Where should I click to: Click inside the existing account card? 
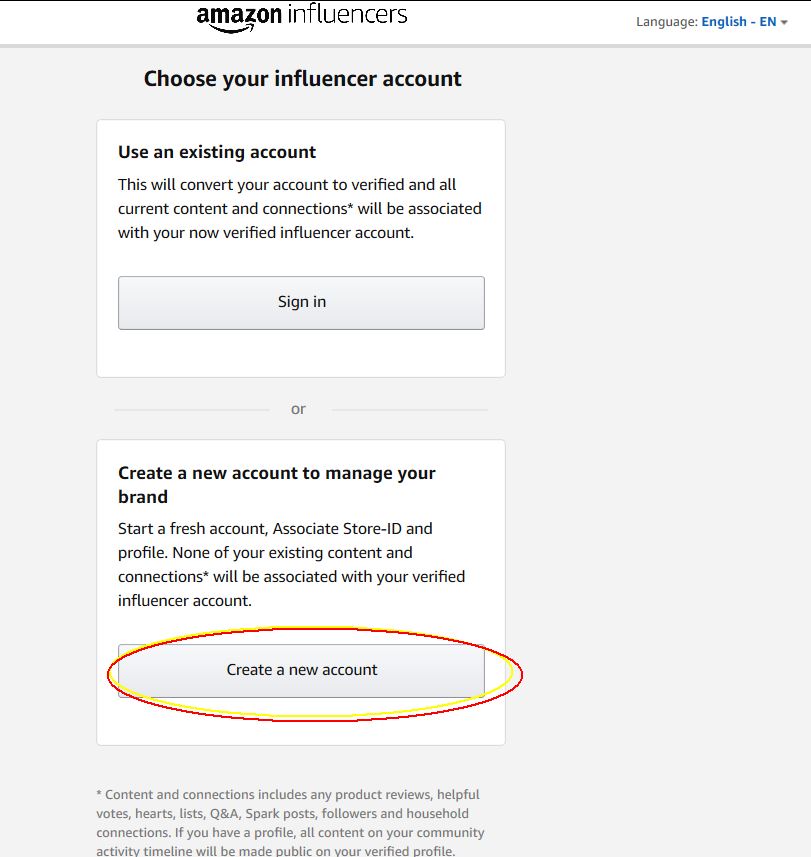(300, 247)
